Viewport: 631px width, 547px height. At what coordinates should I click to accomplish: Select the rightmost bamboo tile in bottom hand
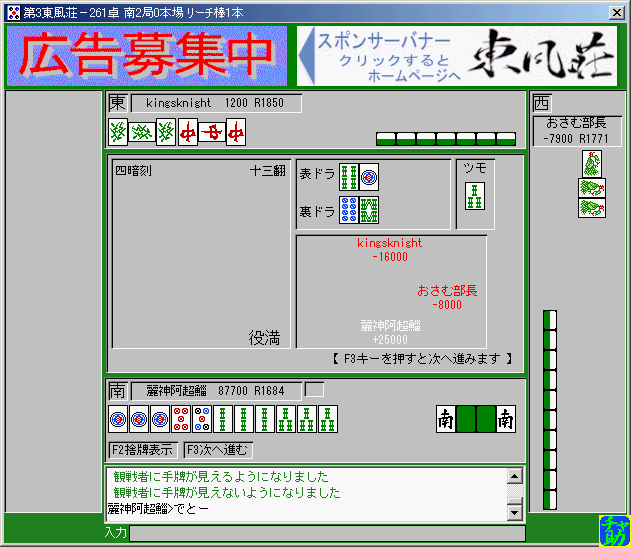327,418
